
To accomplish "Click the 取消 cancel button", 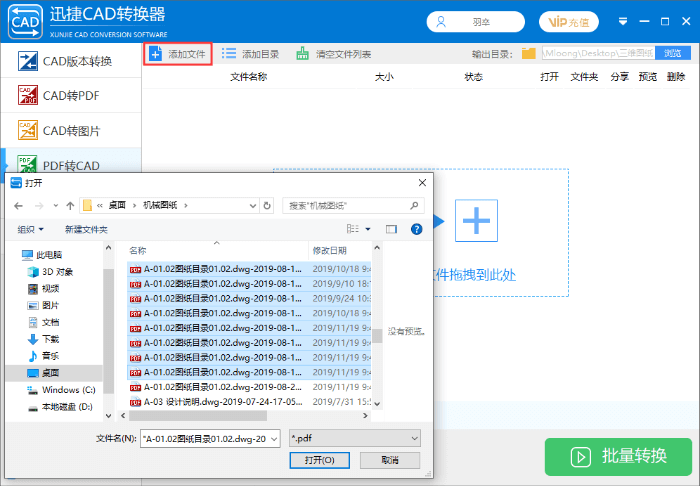I will pyautogui.click(x=390, y=460).
